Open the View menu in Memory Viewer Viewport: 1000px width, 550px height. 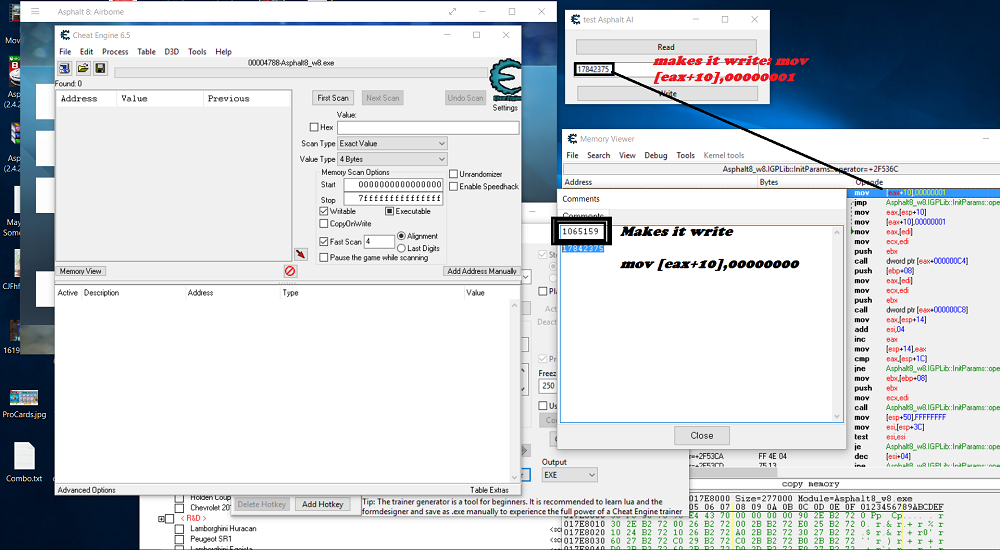click(x=627, y=155)
